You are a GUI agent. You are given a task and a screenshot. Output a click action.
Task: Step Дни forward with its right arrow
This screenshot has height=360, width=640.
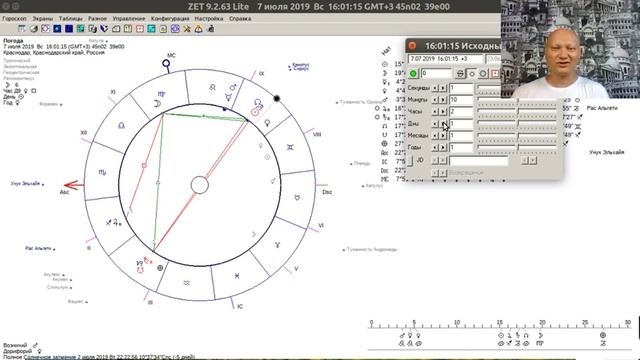tap(443, 123)
